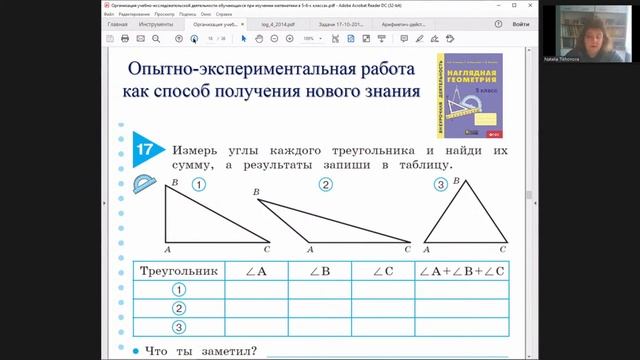
Task: Open the Подпись menu
Action: pyautogui.click(x=187, y=14)
